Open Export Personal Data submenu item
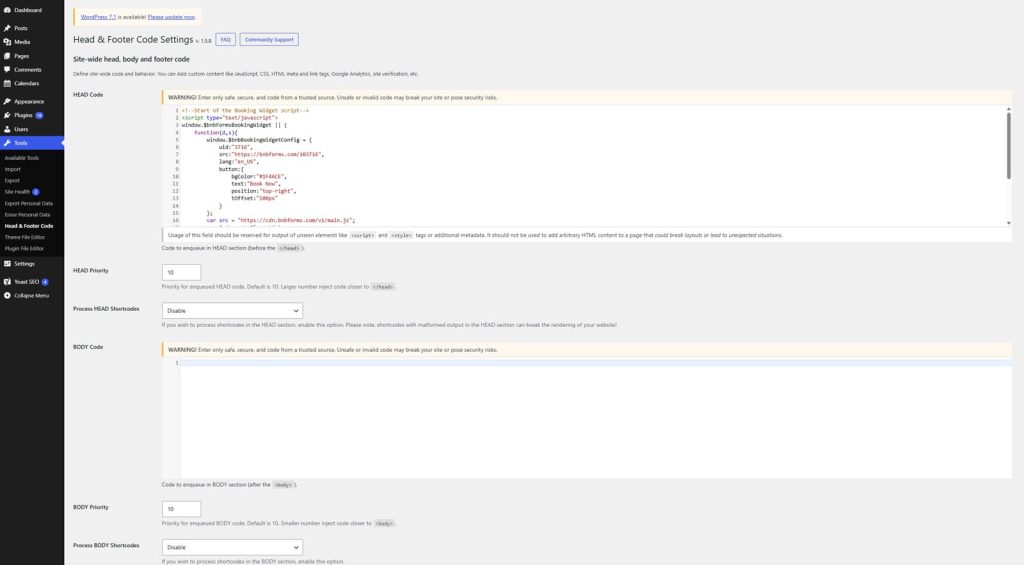This screenshot has width=1024, height=565. pos(29,203)
